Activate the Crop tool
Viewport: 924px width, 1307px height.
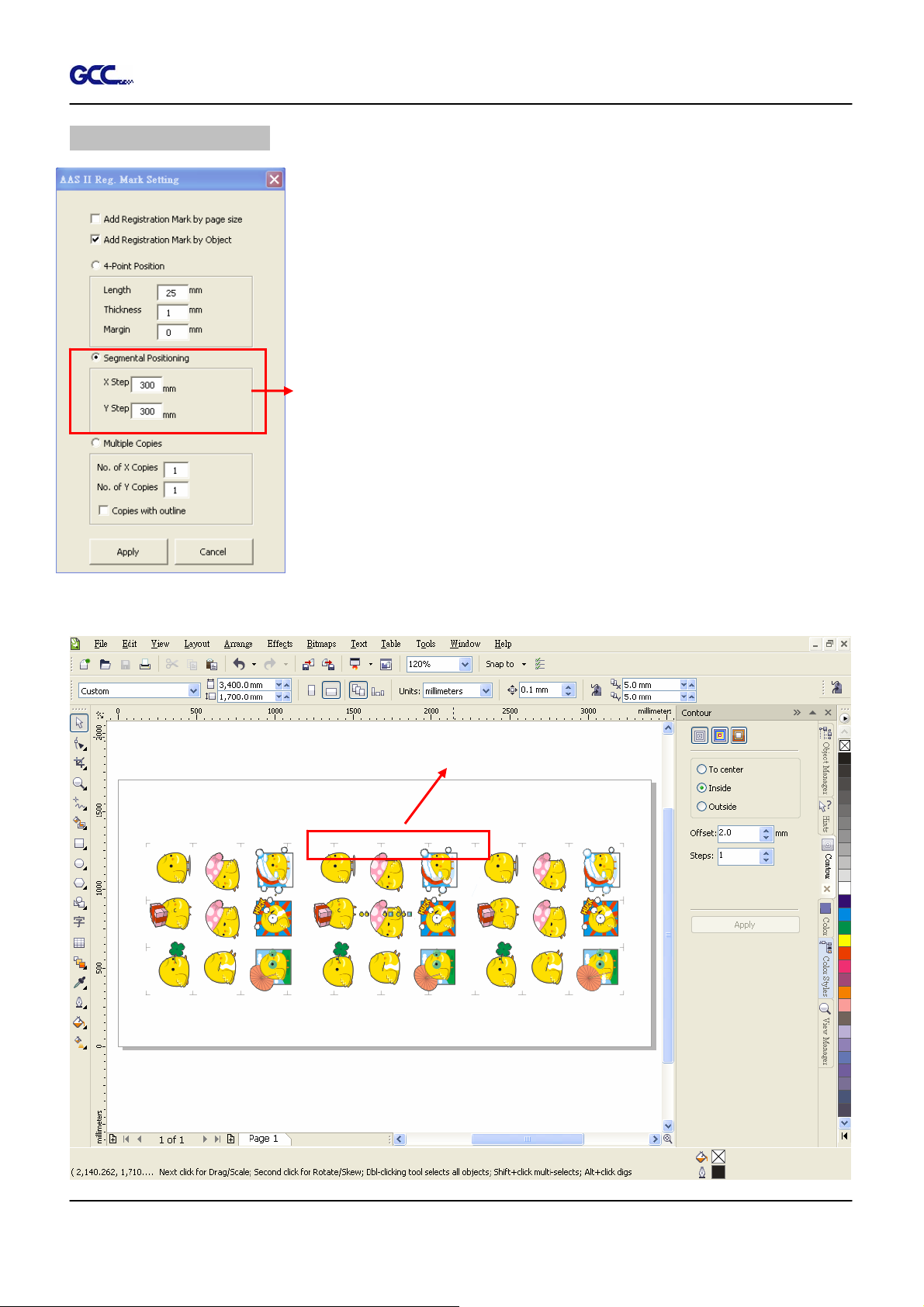tap(79, 763)
